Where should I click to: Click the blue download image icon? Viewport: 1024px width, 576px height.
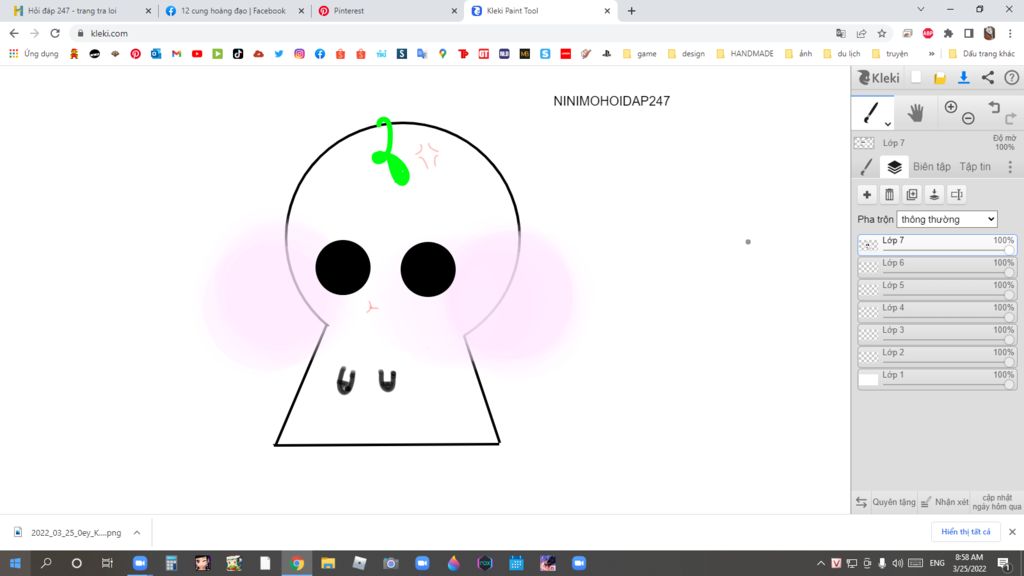(x=964, y=78)
